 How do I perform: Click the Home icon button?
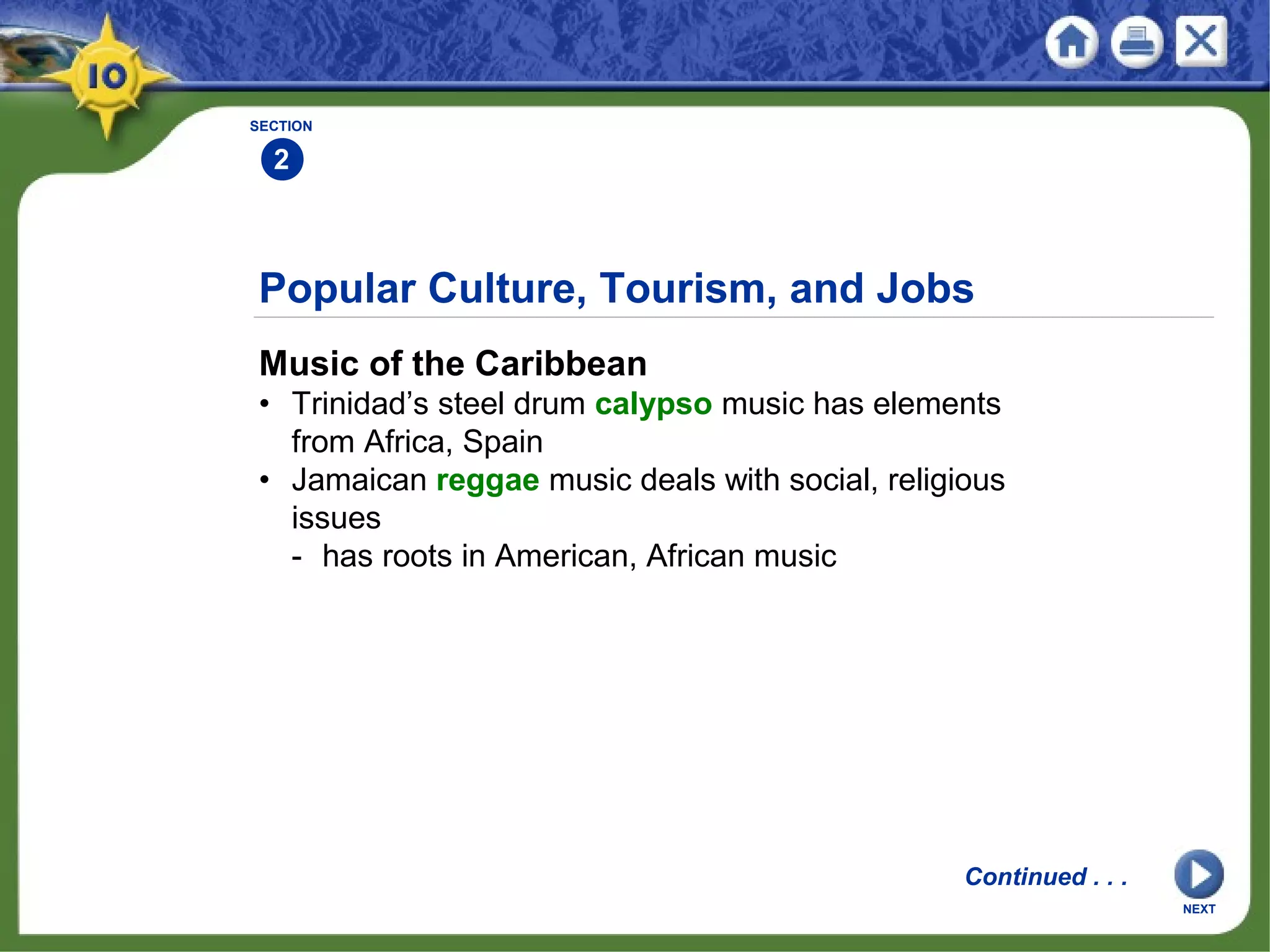[1072, 42]
